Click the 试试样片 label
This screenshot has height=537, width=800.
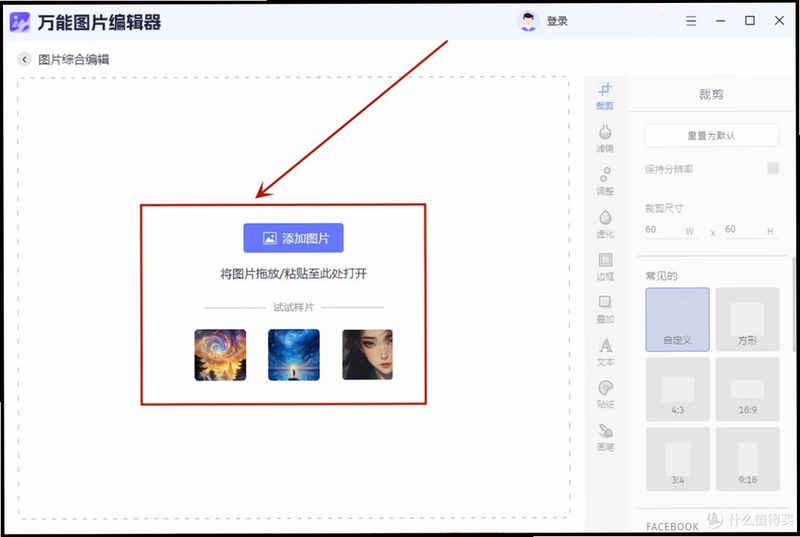click(293, 307)
